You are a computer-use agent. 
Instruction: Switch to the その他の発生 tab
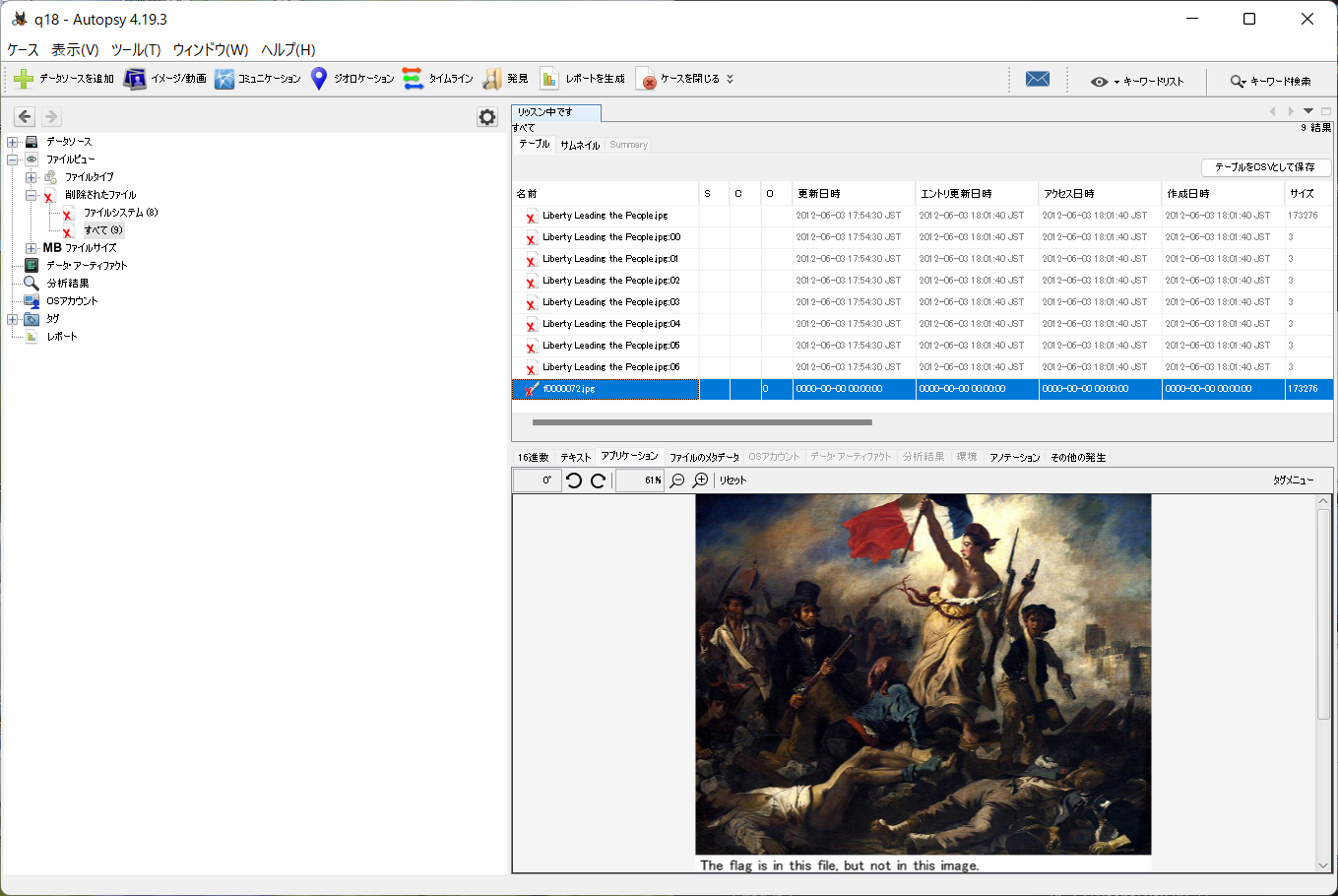click(1078, 458)
